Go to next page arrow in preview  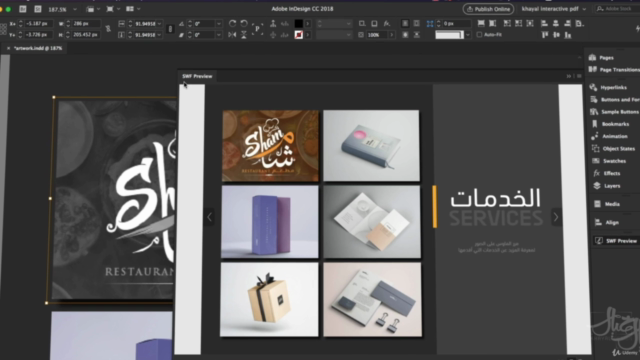point(556,217)
